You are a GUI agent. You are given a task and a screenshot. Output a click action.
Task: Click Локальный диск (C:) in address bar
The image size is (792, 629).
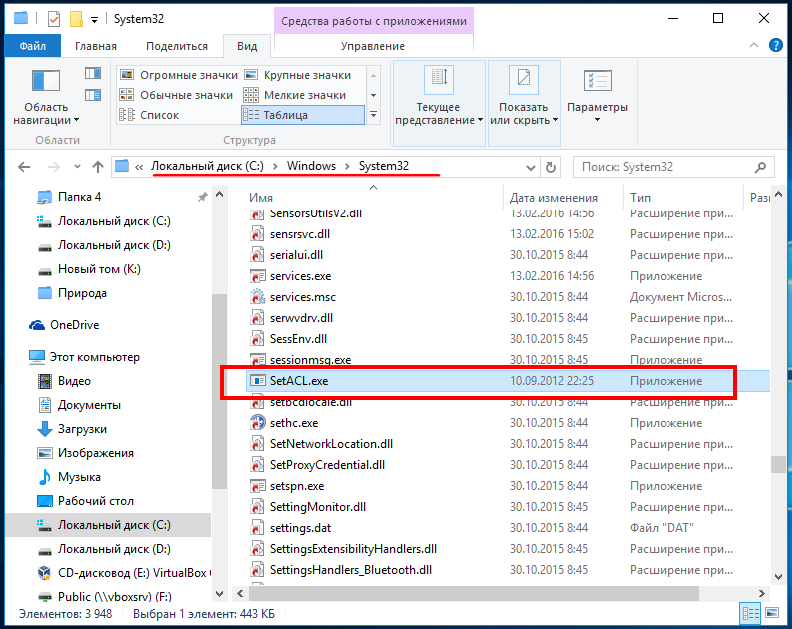[x=207, y=166]
